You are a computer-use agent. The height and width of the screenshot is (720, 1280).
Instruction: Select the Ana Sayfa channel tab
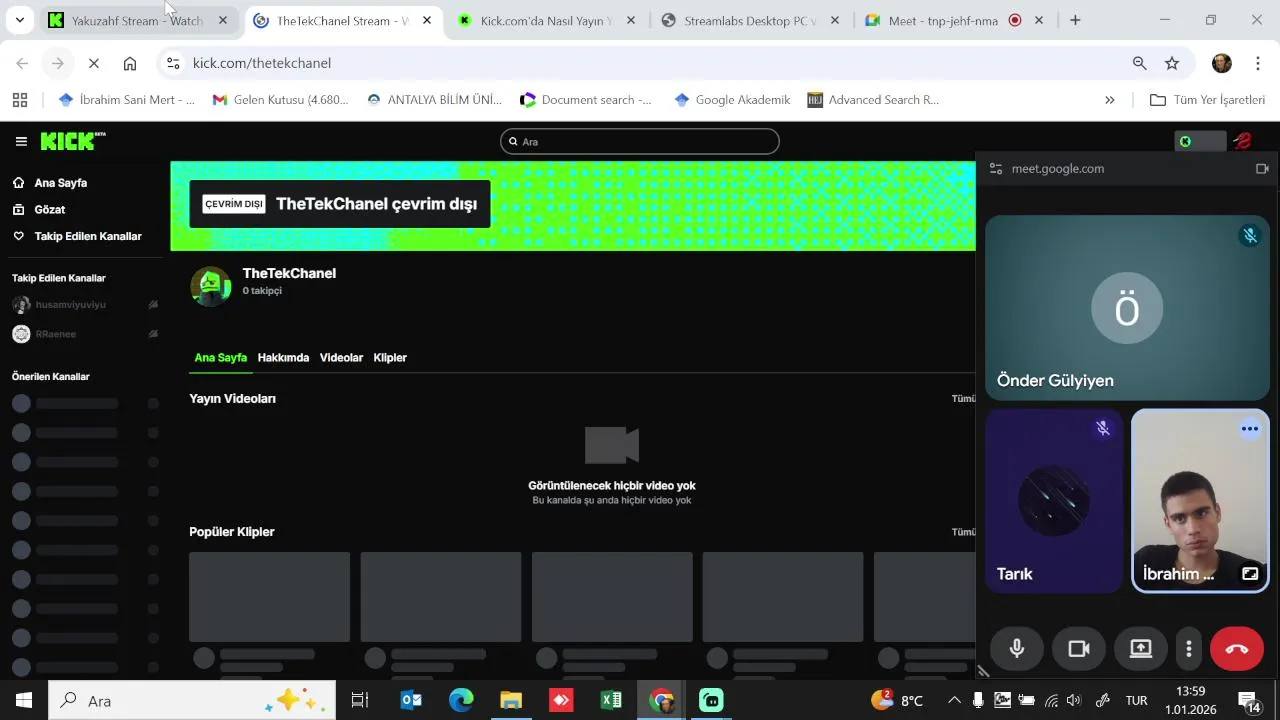(x=220, y=358)
